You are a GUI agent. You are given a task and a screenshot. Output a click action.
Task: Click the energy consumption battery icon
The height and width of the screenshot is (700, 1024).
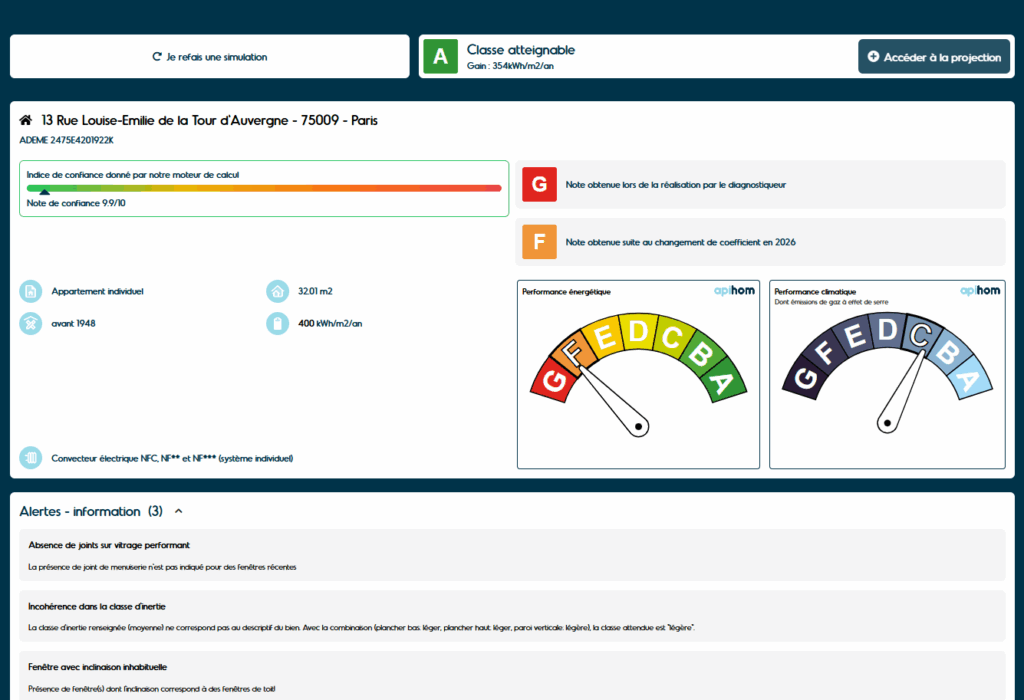tap(277, 324)
